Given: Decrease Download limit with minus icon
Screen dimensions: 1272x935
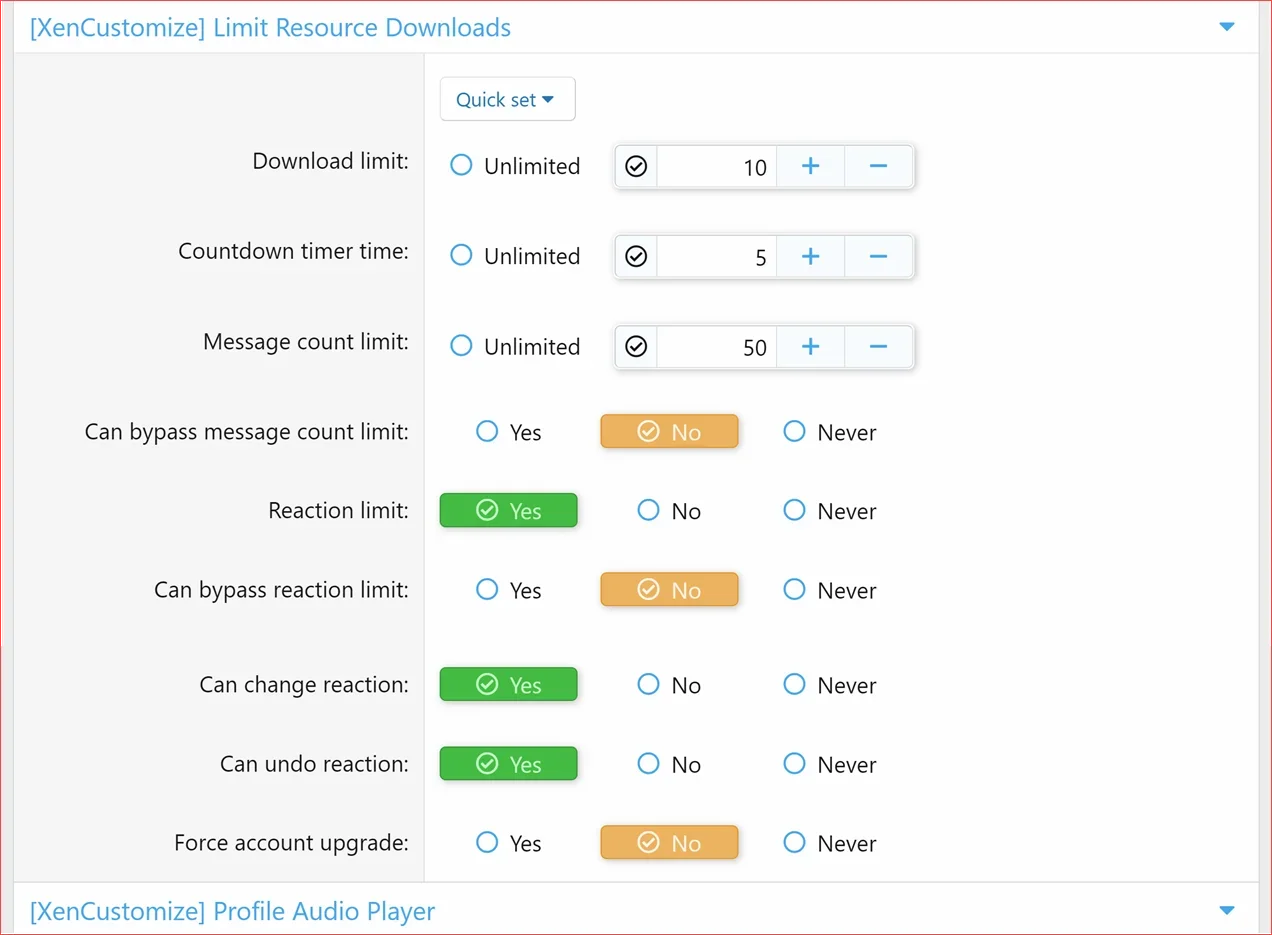Looking at the screenshot, I should 878,166.
